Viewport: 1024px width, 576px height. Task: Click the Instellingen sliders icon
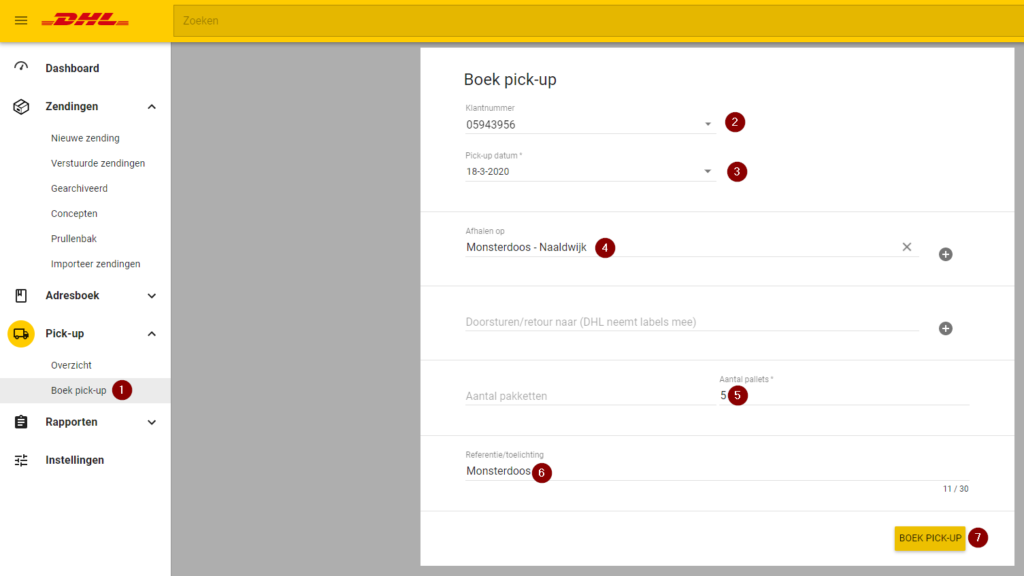21,460
